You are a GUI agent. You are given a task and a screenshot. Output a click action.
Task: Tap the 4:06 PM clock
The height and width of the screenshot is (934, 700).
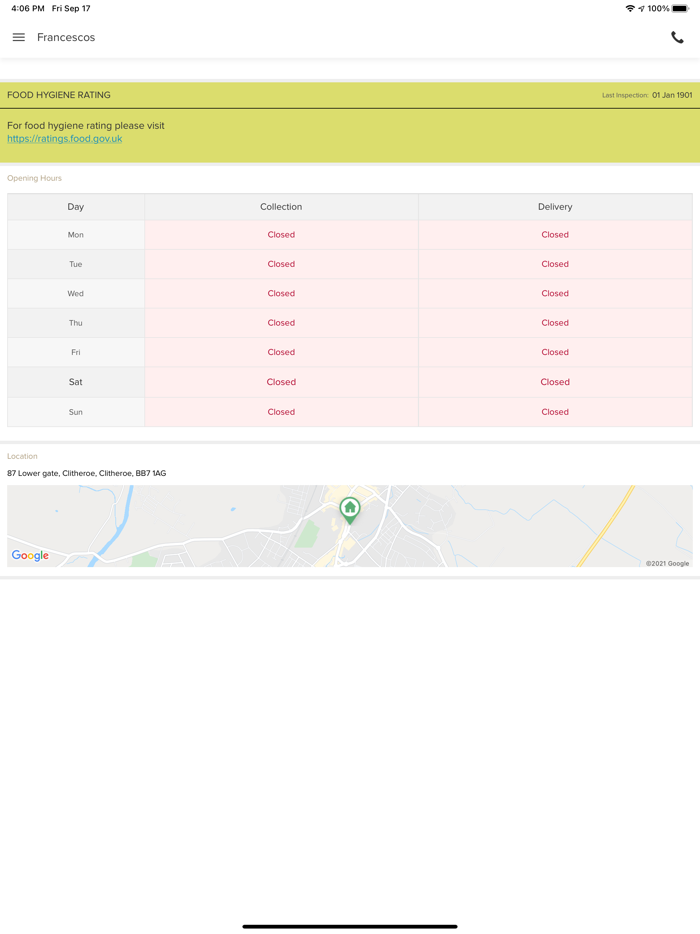pyautogui.click(x=27, y=8)
